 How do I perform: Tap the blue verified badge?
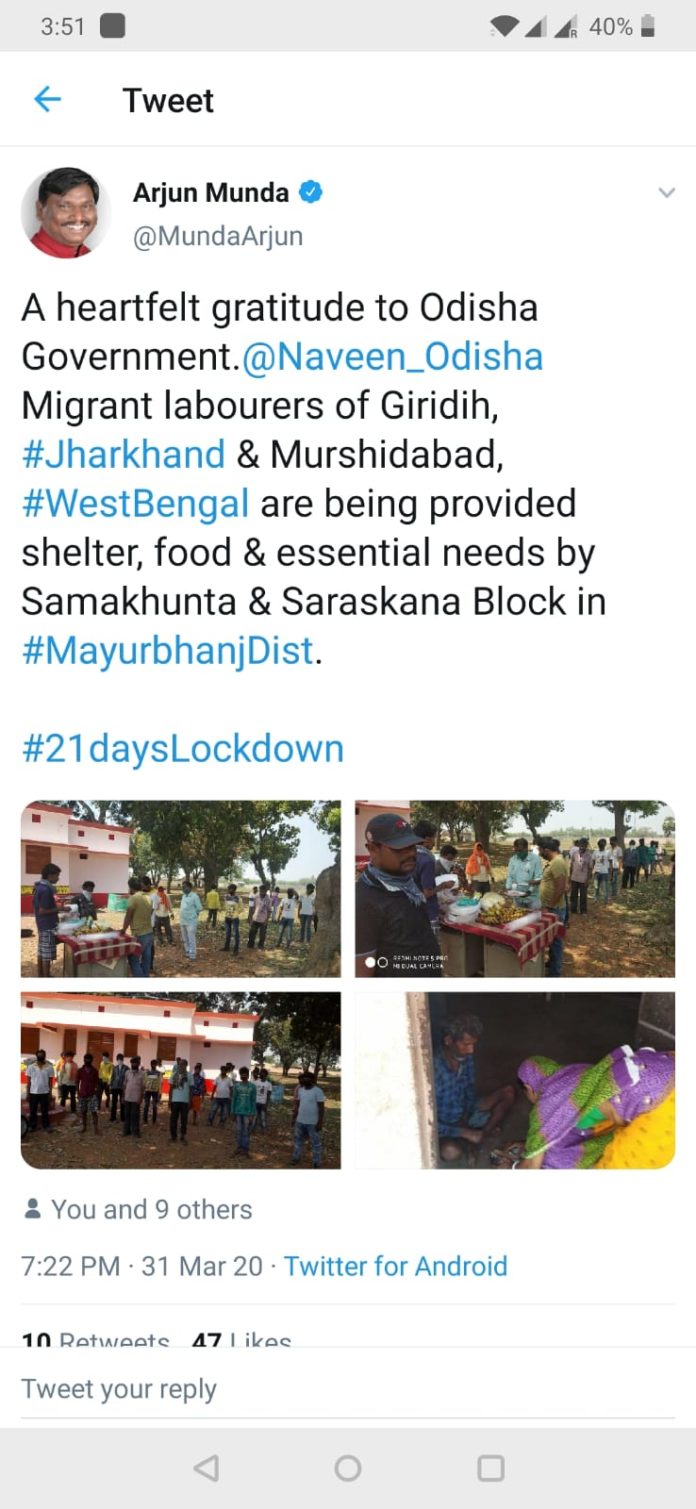click(311, 193)
